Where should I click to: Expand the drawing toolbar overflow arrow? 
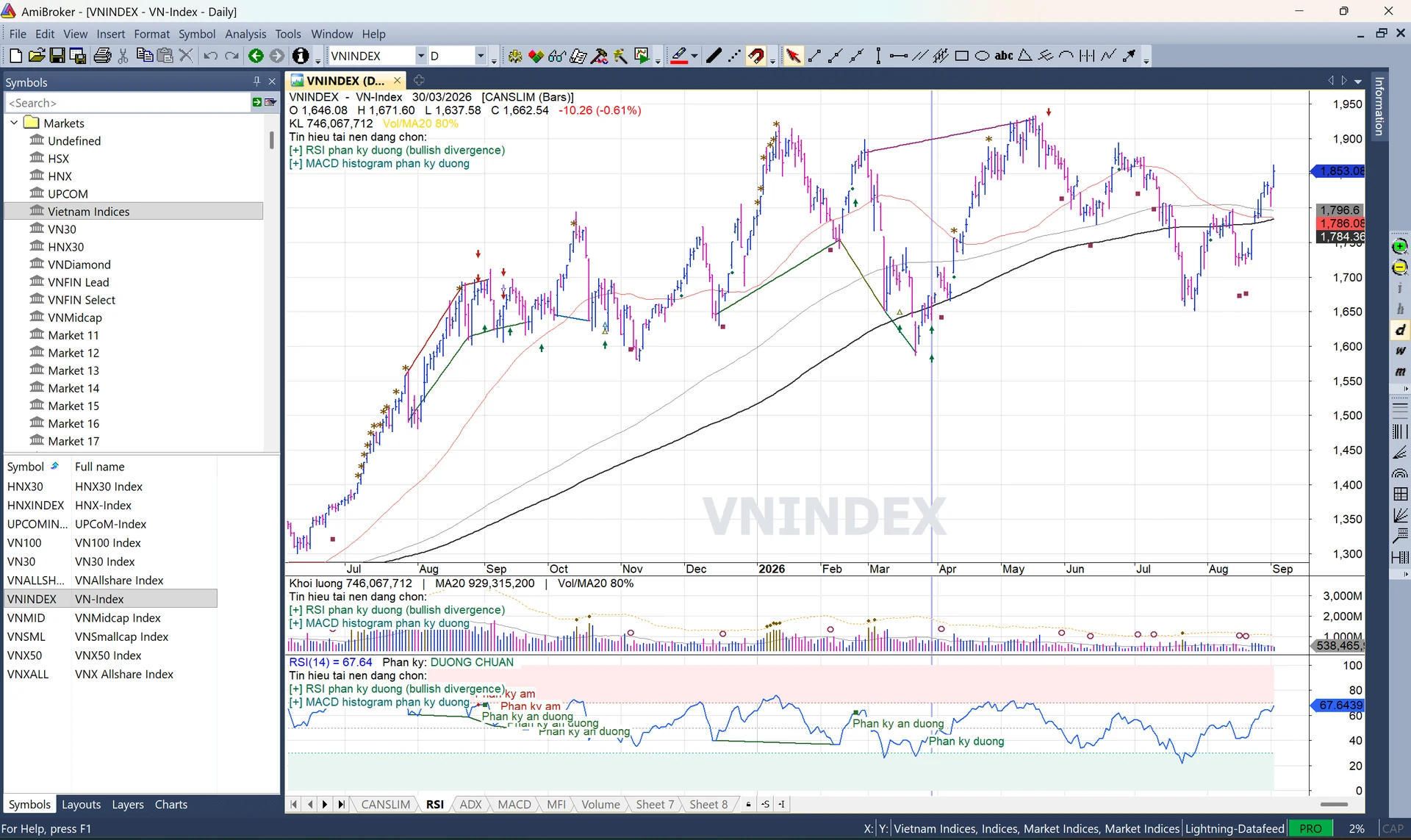pyautogui.click(x=1146, y=61)
